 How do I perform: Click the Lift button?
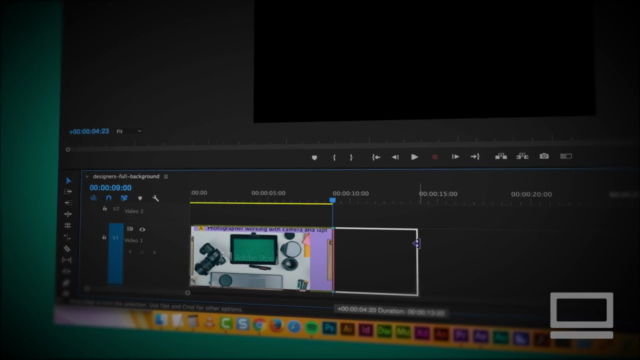(x=501, y=156)
